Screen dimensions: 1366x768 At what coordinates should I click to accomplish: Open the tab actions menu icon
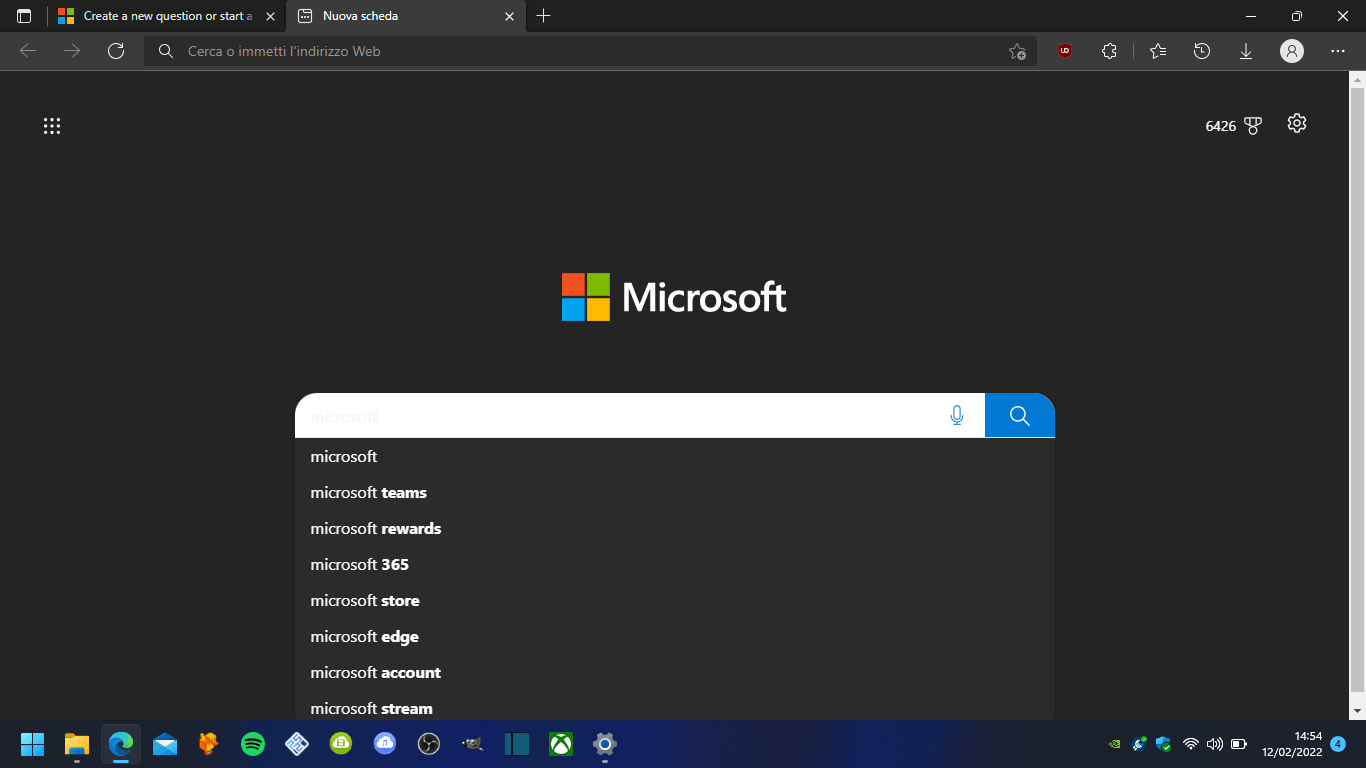point(24,16)
